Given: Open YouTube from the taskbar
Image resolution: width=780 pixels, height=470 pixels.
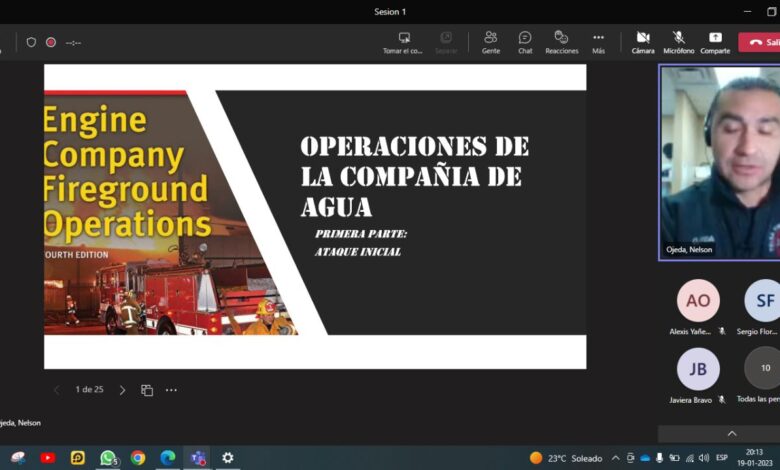Looking at the screenshot, I should [48, 458].
